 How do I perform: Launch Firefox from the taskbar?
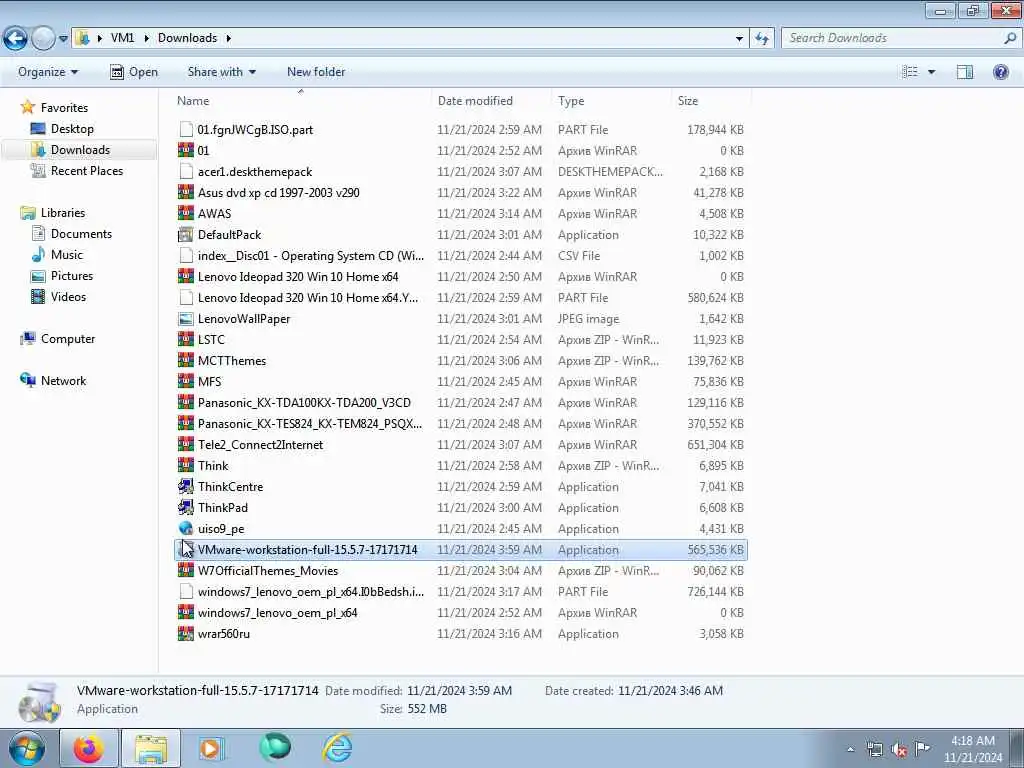point(88,748)
